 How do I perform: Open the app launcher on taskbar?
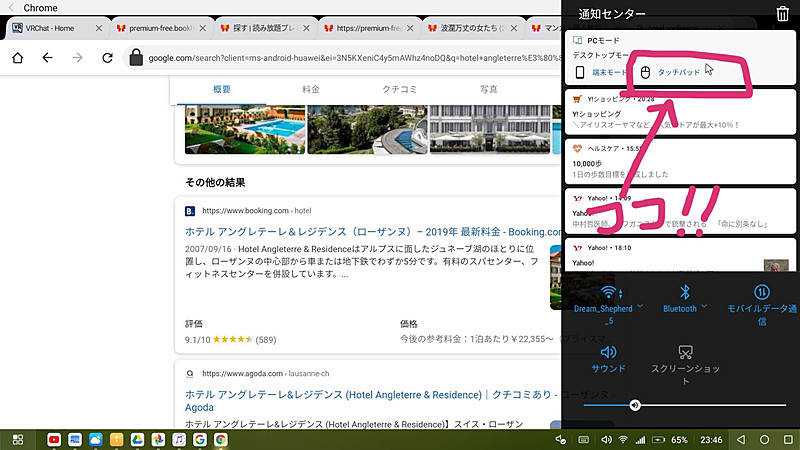click(x=18, y=440)
